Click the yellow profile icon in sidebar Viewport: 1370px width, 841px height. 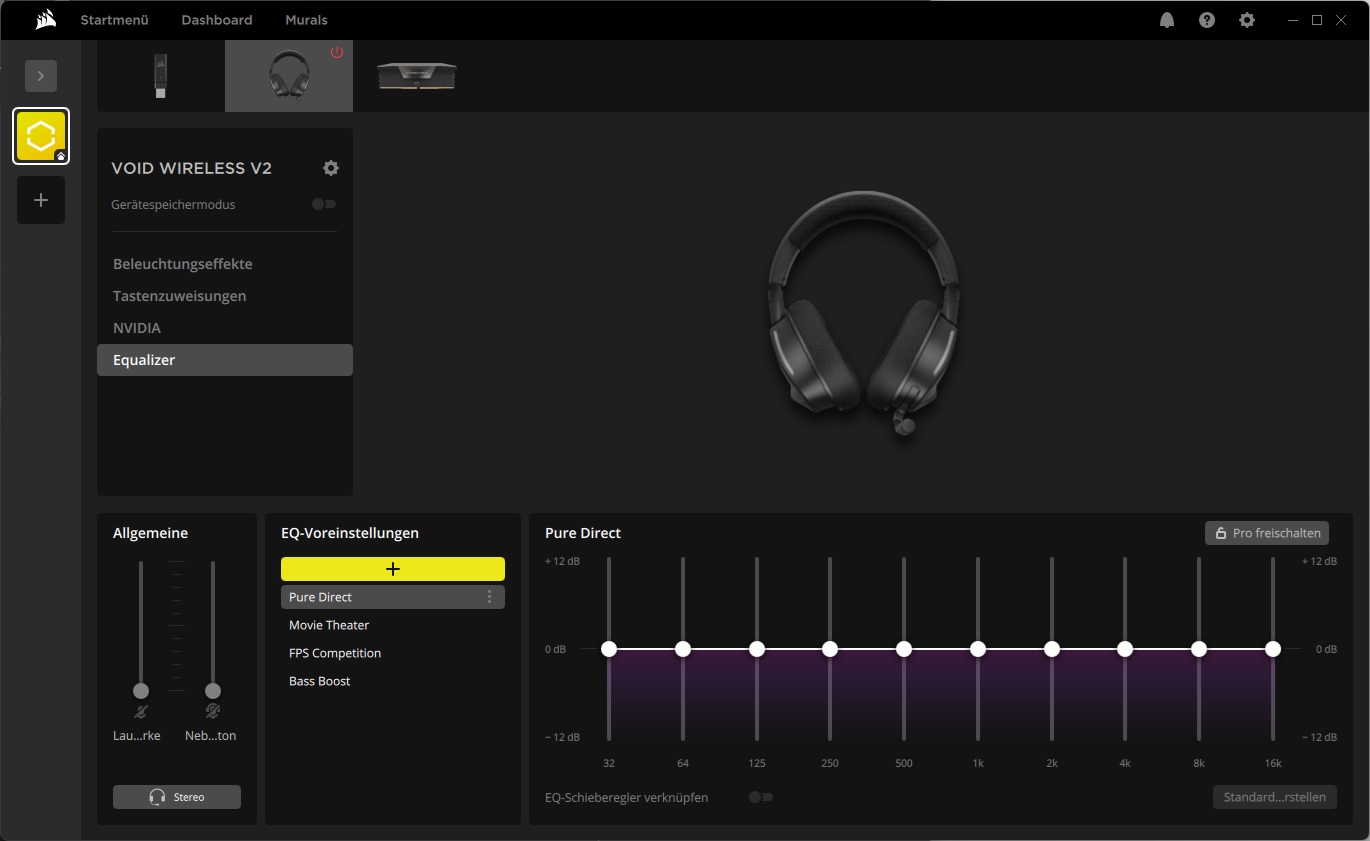41,136
